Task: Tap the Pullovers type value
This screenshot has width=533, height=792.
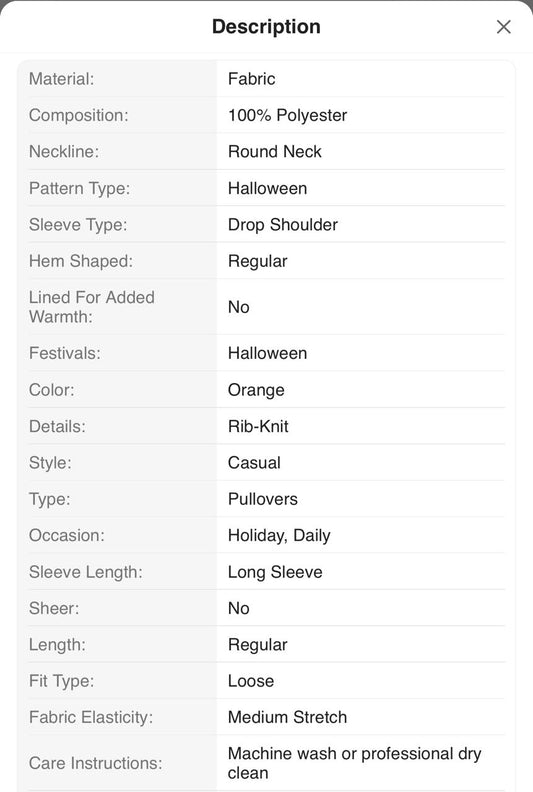Action: [263, 499]
